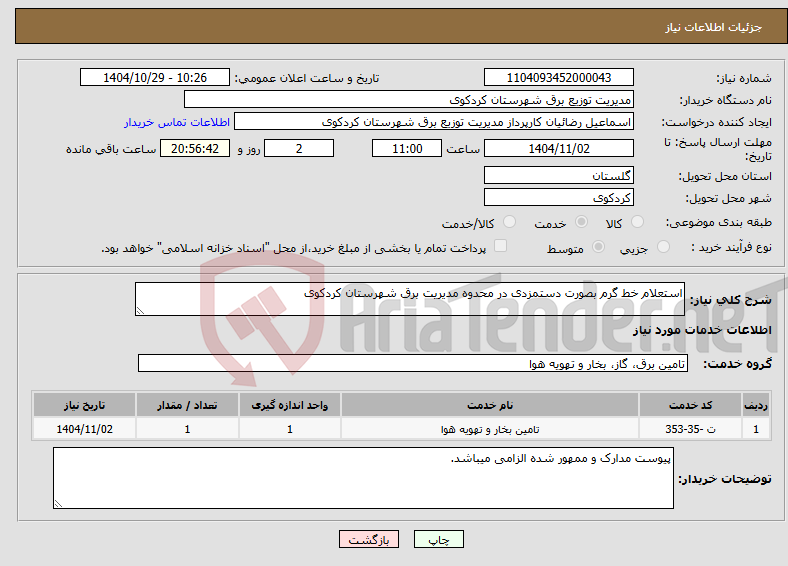The image size is (788, 566).
Task: Select the کالا/خدمت radio button
Action: click(509, 222)
